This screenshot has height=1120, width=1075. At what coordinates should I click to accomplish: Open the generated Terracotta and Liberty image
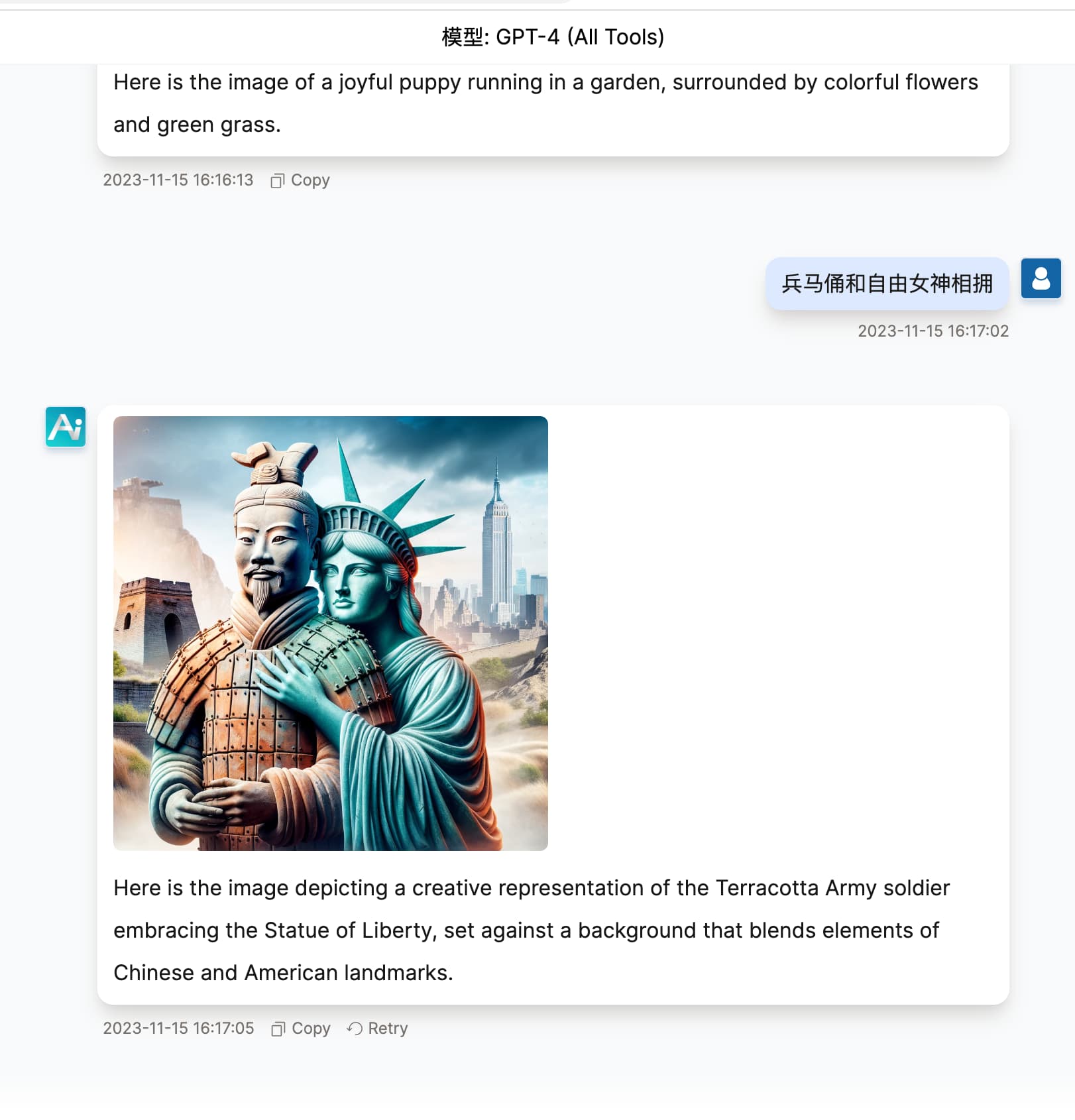click(331, 634)
